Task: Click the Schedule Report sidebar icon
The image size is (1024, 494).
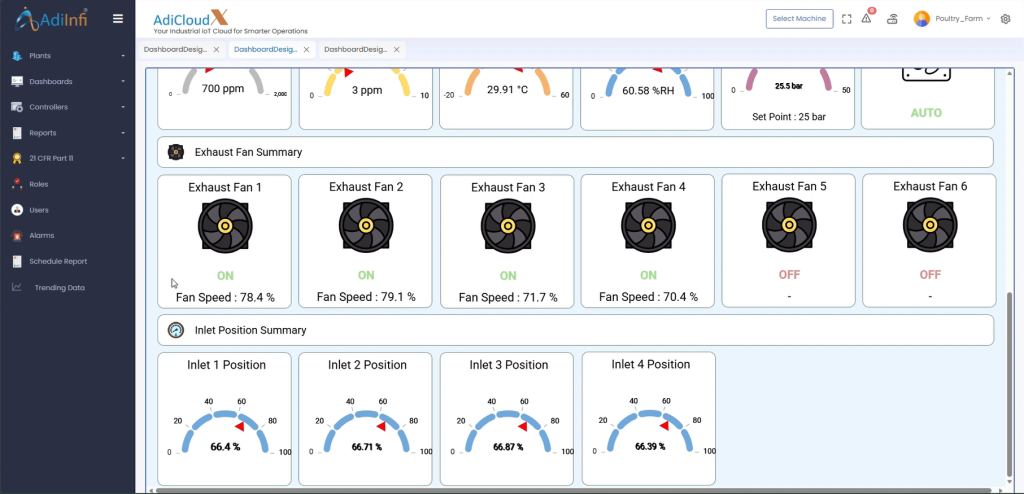Action: 17,261
